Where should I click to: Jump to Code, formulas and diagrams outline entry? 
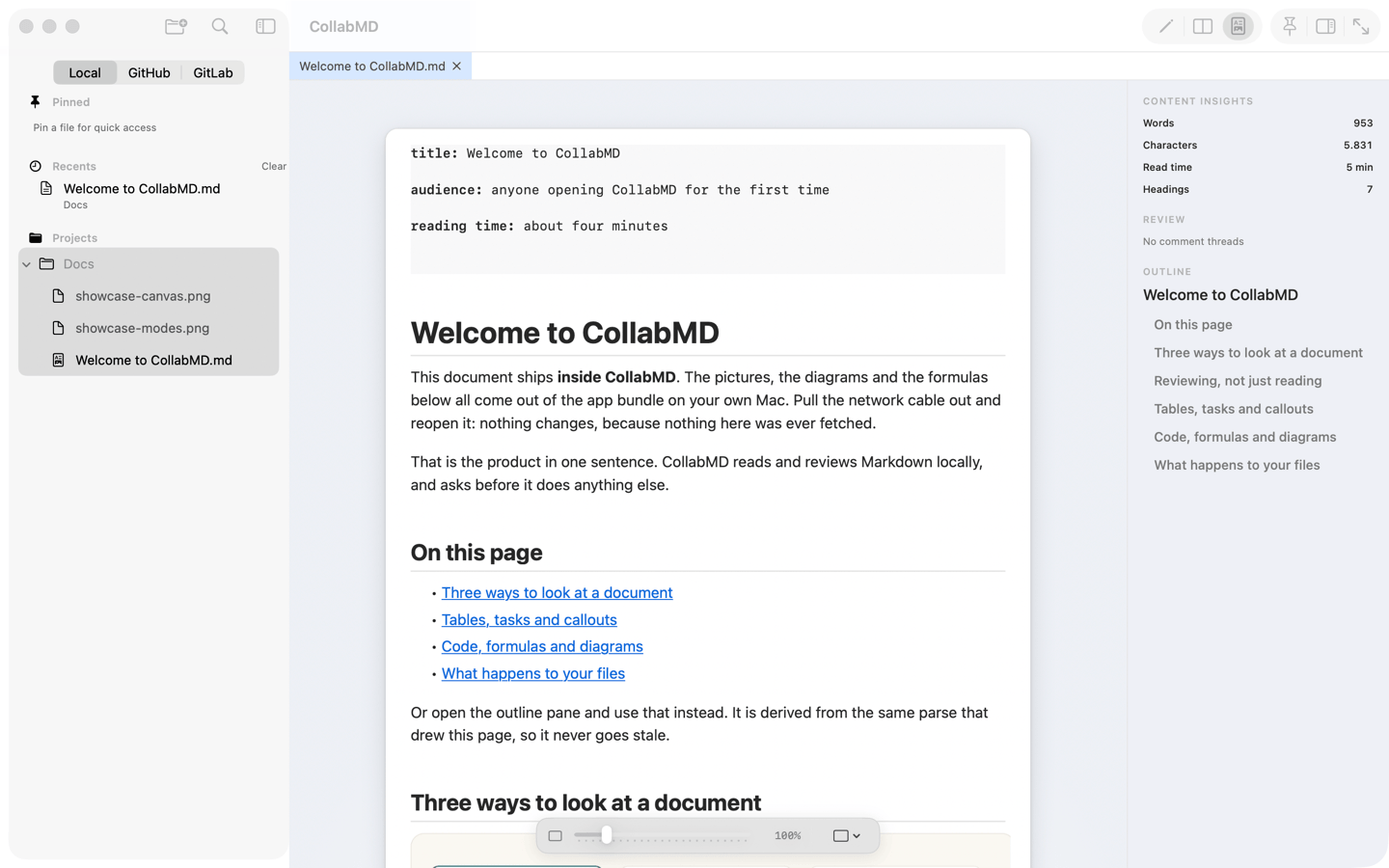(x=1244, y=437)
